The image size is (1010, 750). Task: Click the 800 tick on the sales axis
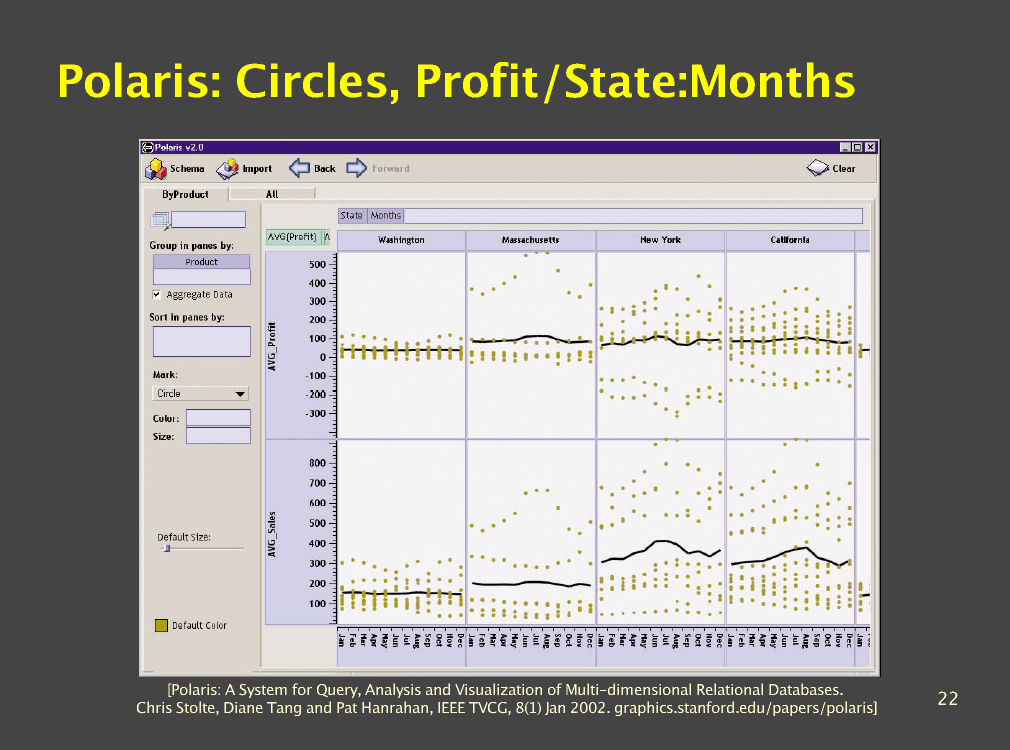[318, 463]
